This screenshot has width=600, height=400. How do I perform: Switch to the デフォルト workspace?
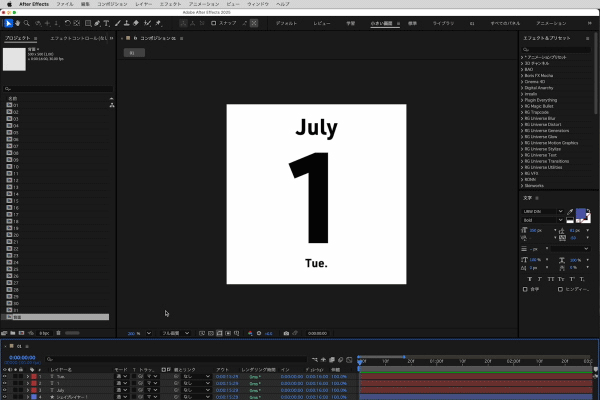pos(287,23)
